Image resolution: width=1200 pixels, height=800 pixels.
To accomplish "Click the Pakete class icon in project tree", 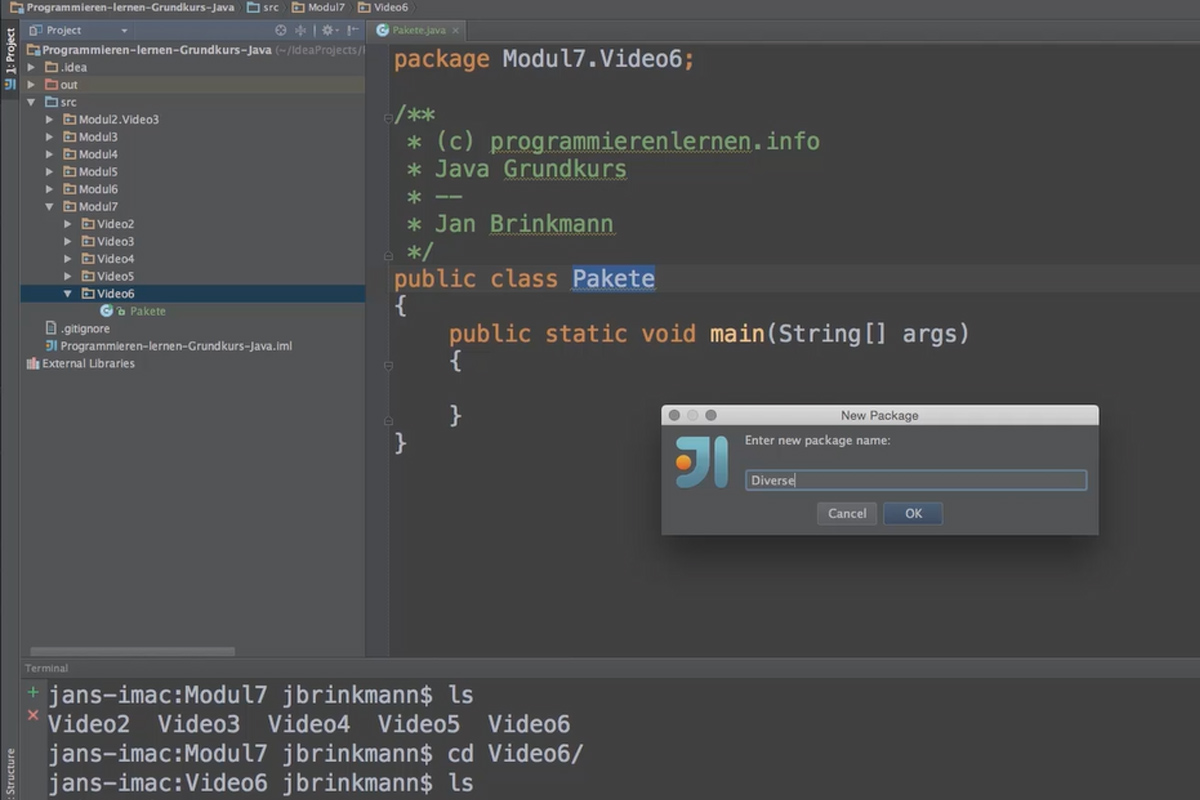I will pos(106,311).
